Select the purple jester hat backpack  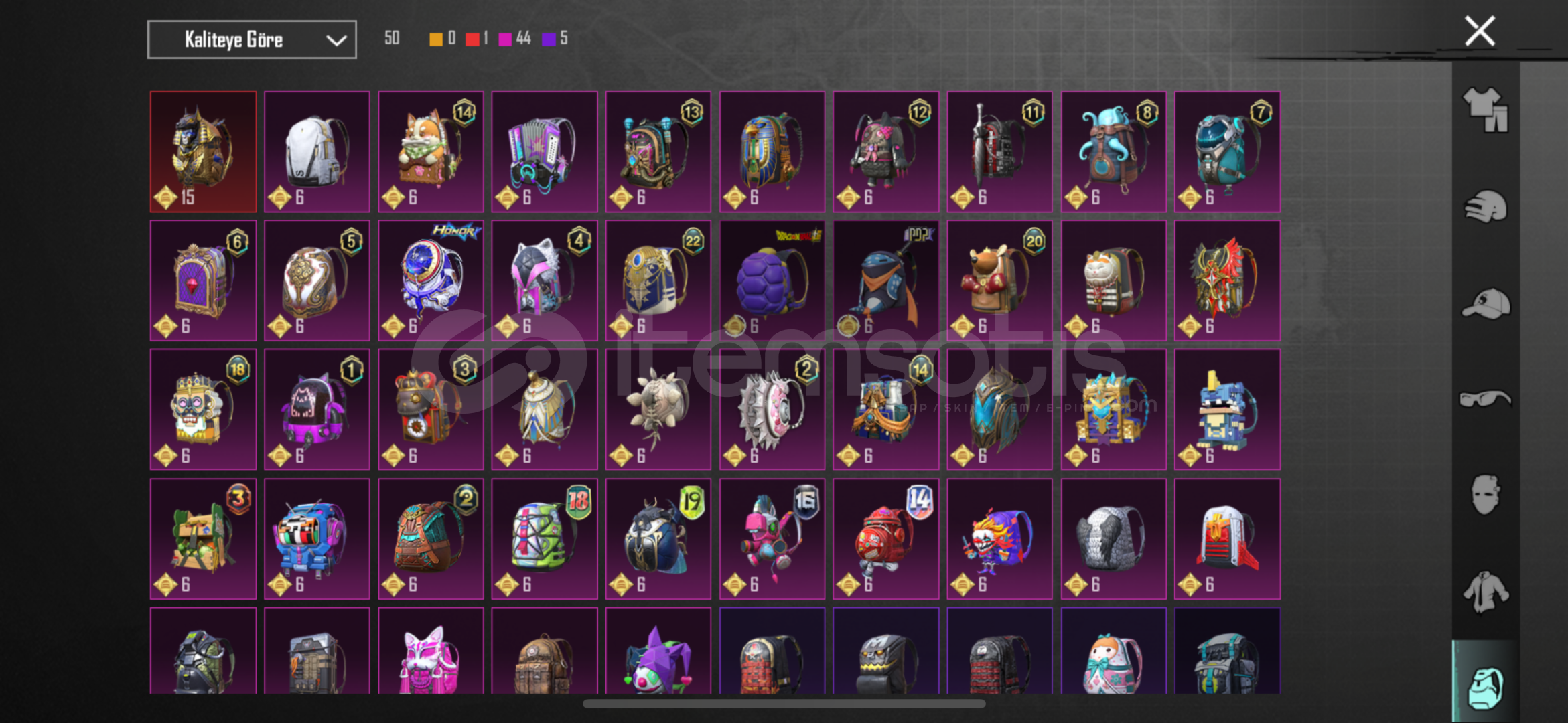tap(658, 651)
